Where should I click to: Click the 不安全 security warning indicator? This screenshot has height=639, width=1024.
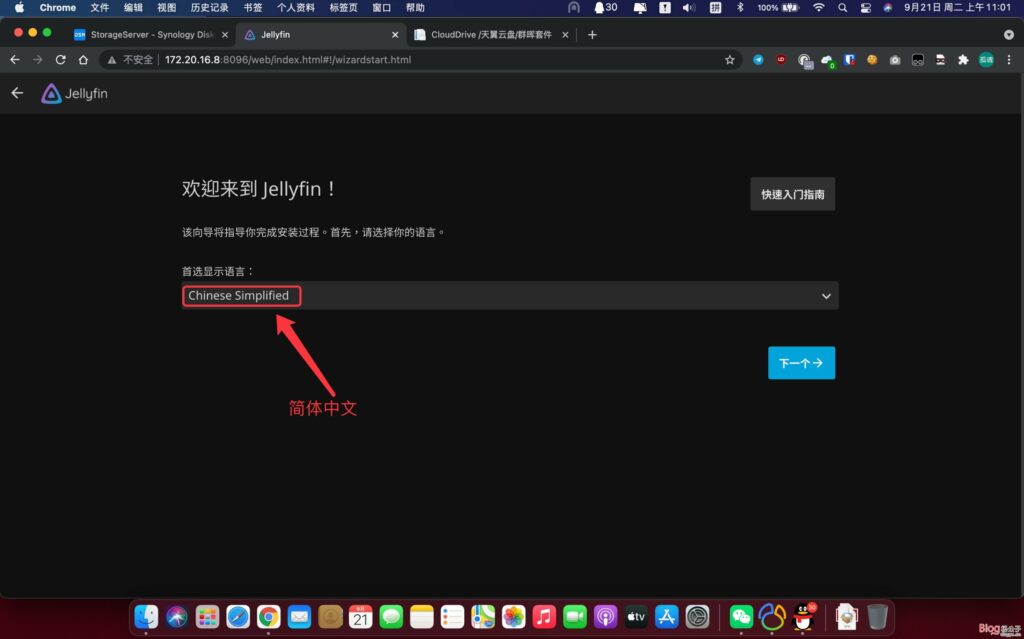[130, 59]
